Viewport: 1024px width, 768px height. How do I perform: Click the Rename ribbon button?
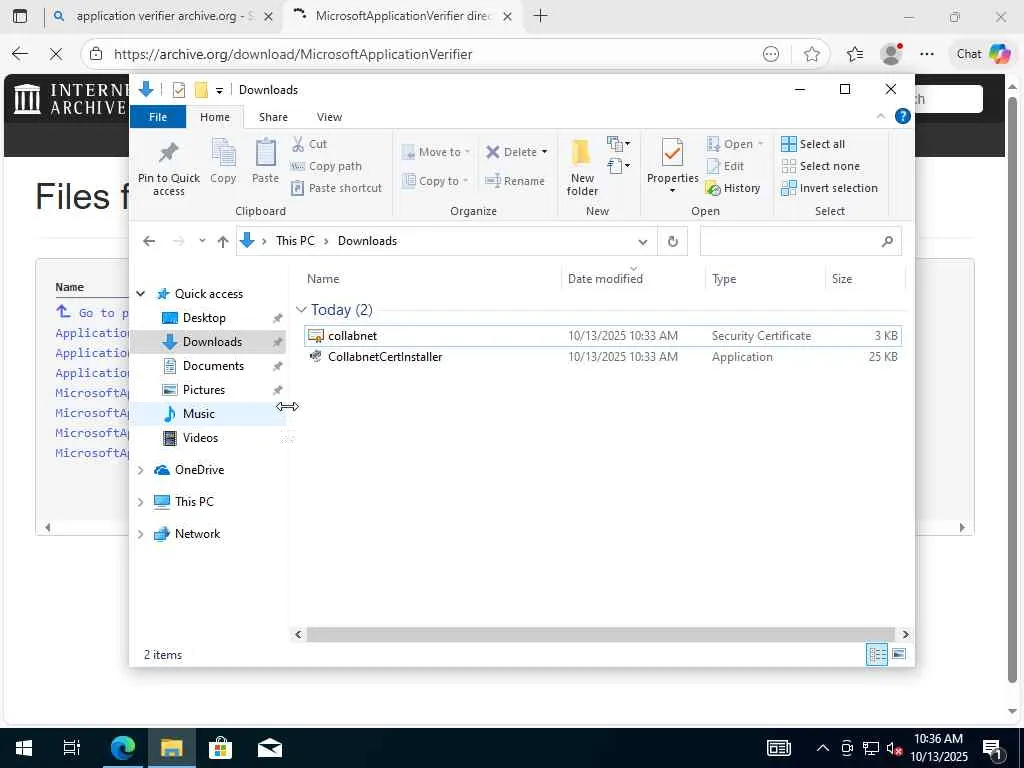515,181
